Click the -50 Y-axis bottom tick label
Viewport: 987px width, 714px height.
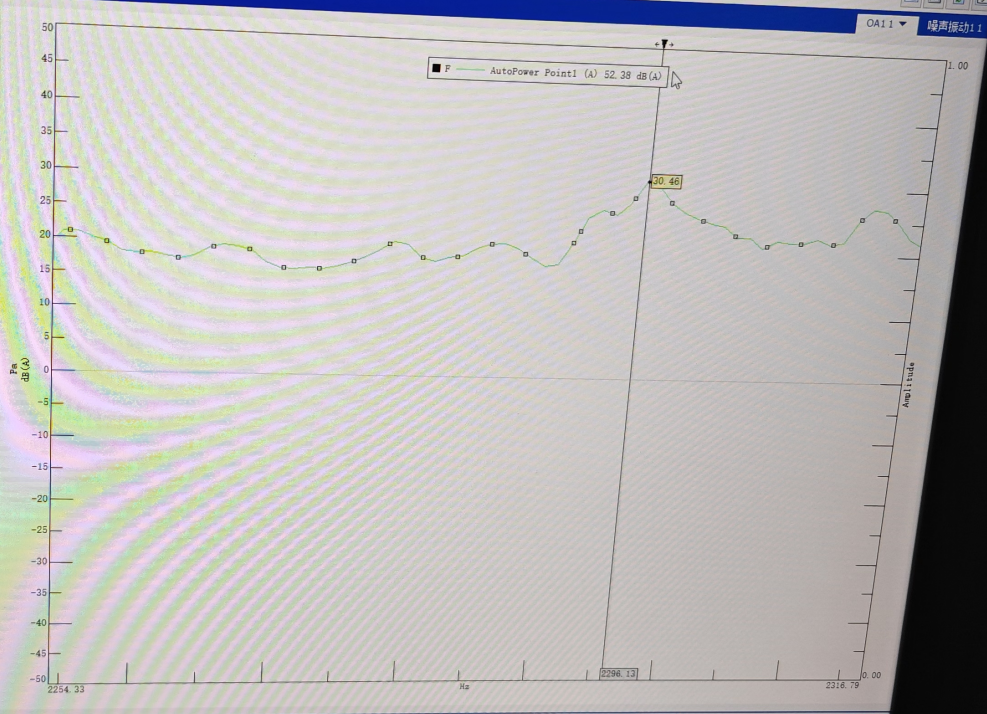pyautogui.click(x=38, y=679)
